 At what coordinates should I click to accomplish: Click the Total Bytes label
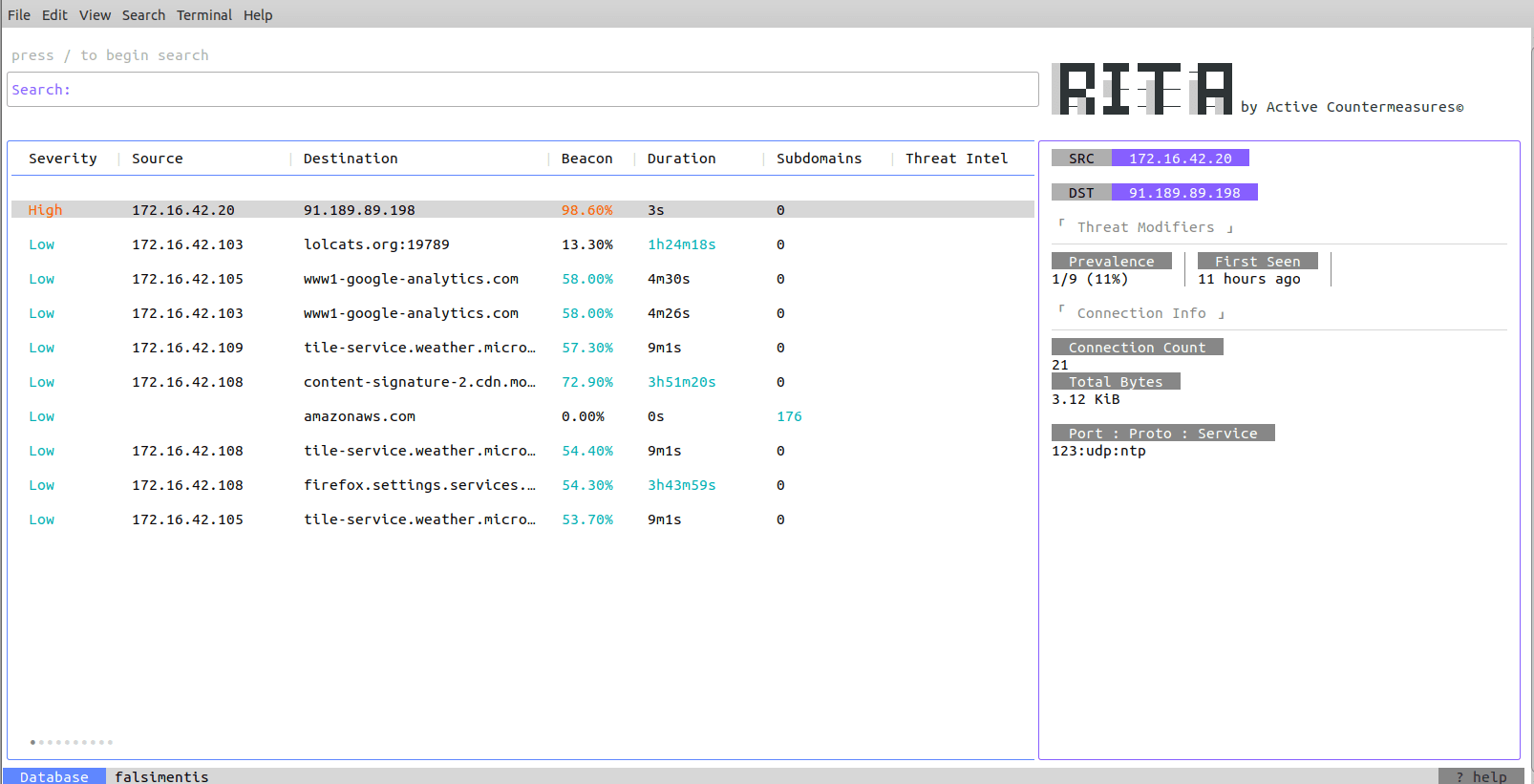point(1116,382)
